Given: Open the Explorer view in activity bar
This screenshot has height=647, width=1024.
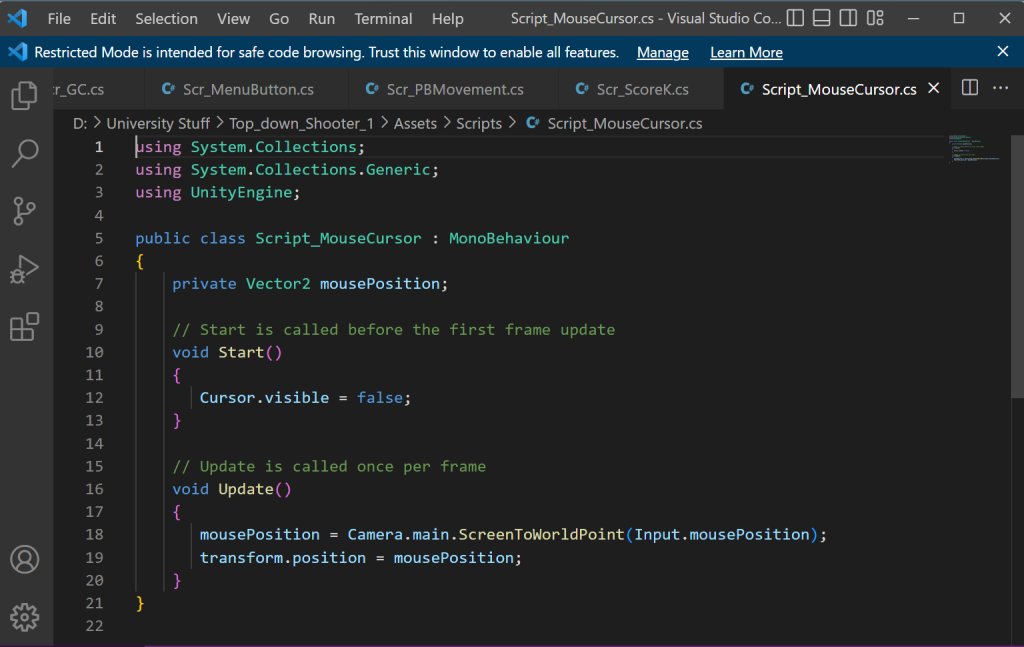Looking at the screenshot, I should (24, 95).
